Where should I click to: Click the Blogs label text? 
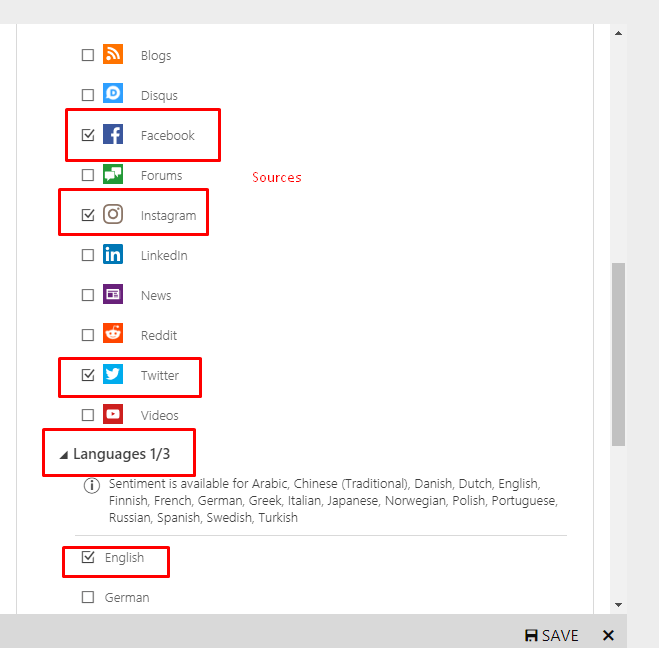click(156, 55)
